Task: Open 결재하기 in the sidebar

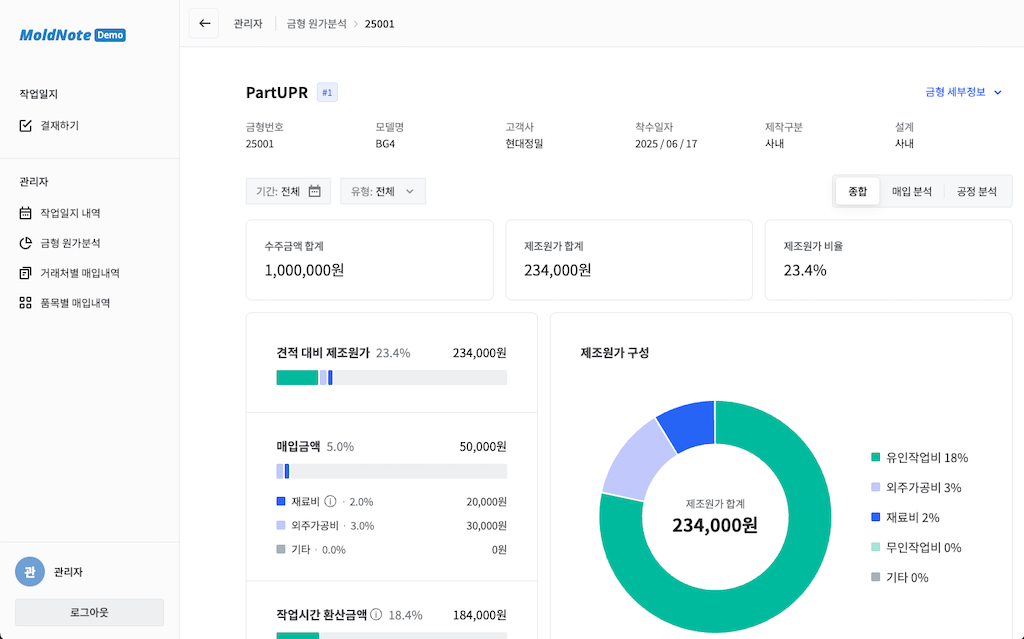Action: 59,126
